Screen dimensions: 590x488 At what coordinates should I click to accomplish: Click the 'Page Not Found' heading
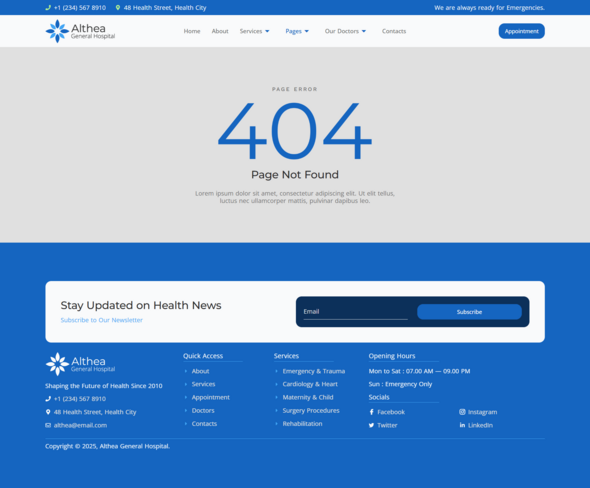click(x=295, y=175)
